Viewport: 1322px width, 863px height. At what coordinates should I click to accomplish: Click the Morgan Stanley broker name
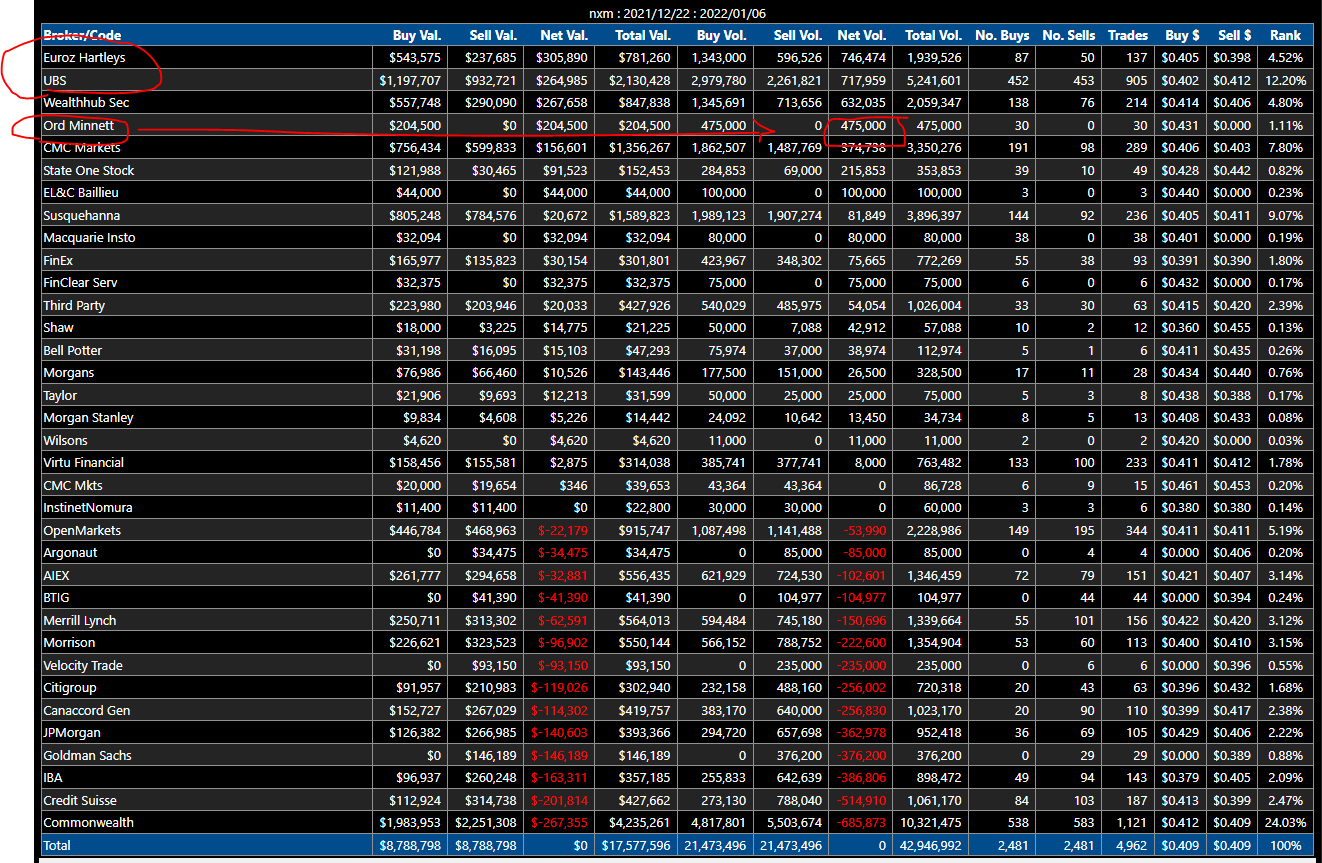pyautogui.click(x=88, y=417)
